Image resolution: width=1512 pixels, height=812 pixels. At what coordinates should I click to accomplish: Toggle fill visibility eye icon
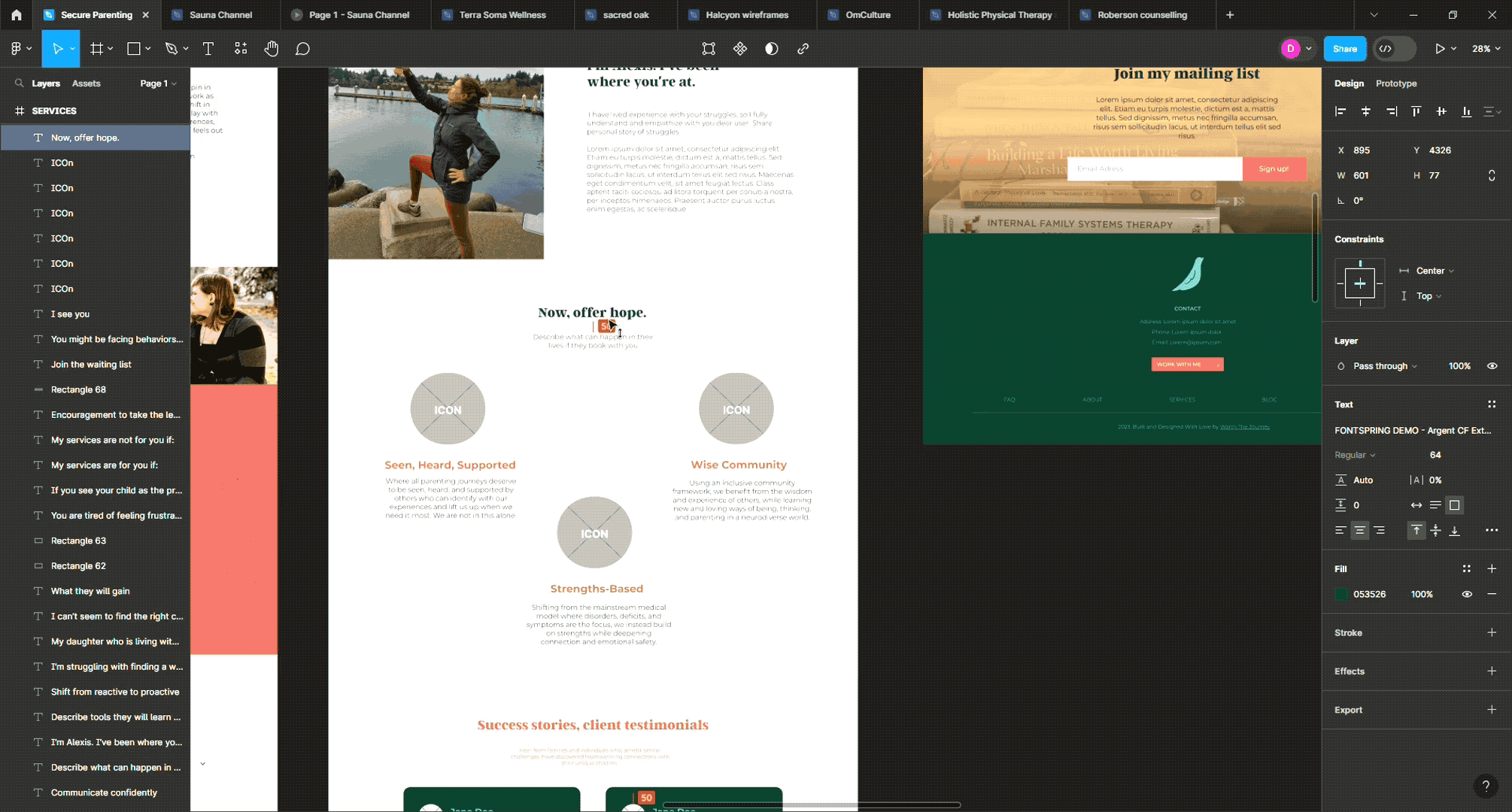pos(1466,594)
